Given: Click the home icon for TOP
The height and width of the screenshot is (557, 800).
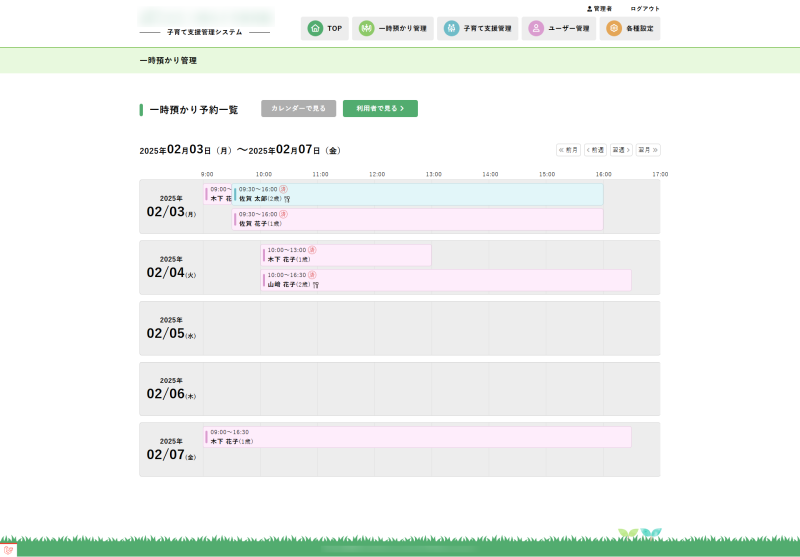Looking at the screenshot, I should pos(315,28).
